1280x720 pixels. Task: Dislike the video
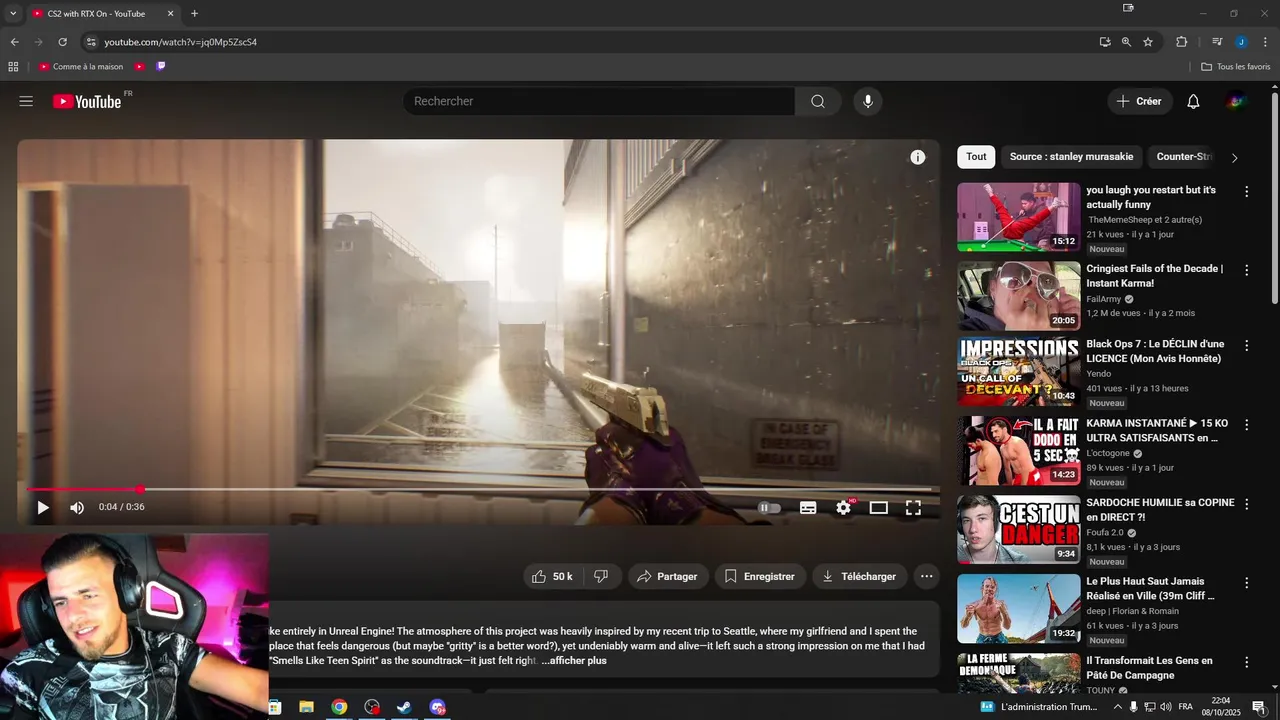pos(601,576)
